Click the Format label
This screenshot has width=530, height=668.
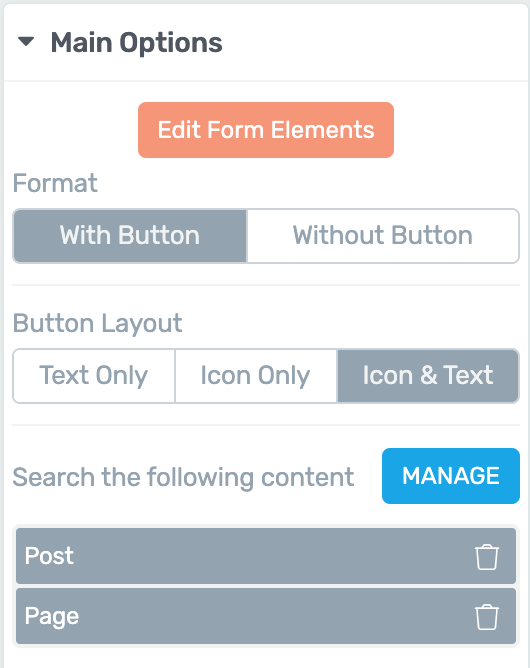coord(55,183)
